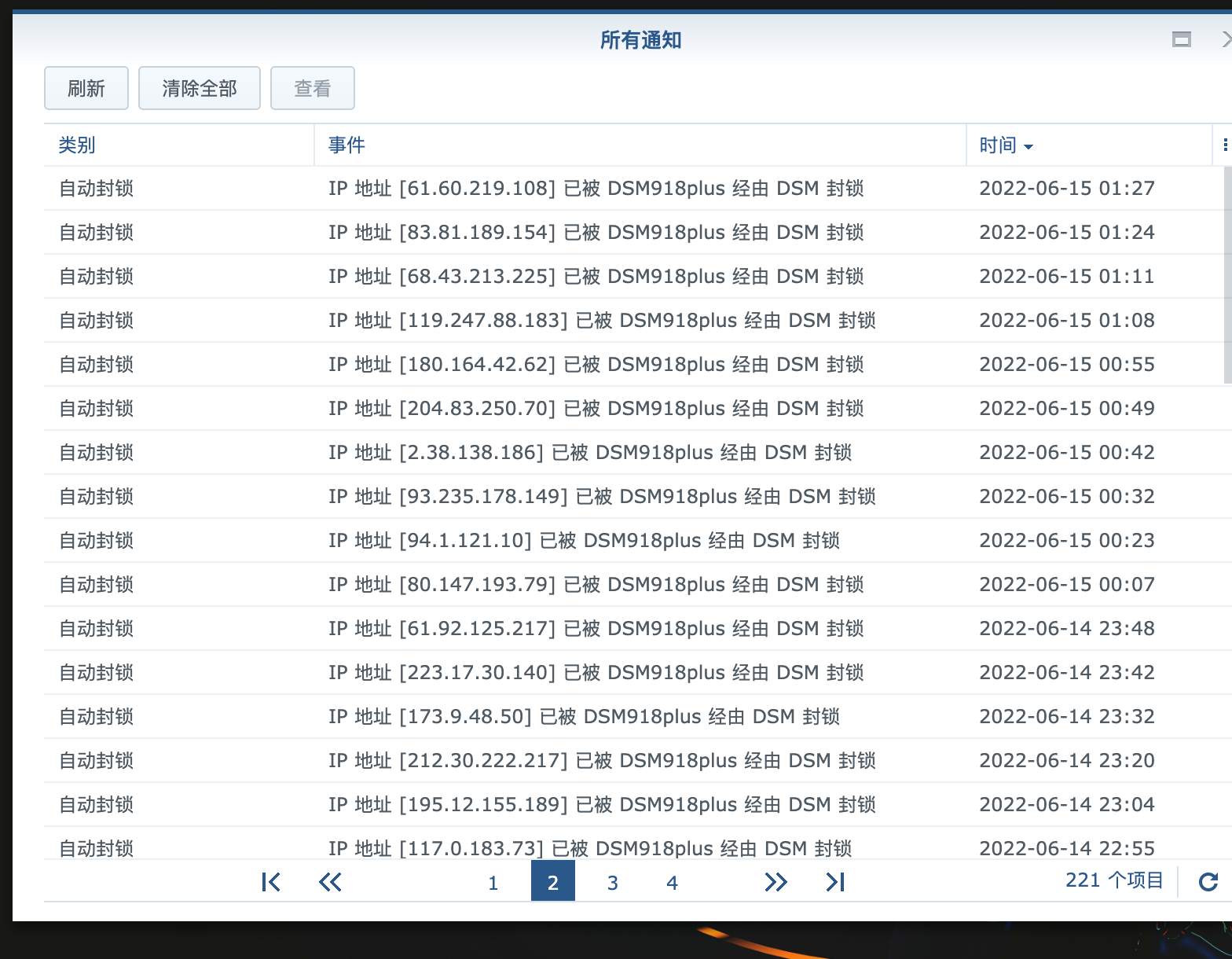Click the timestamp 2022-06-14 23:42
Viewport: 1232px width, 959px height.
1067,672
